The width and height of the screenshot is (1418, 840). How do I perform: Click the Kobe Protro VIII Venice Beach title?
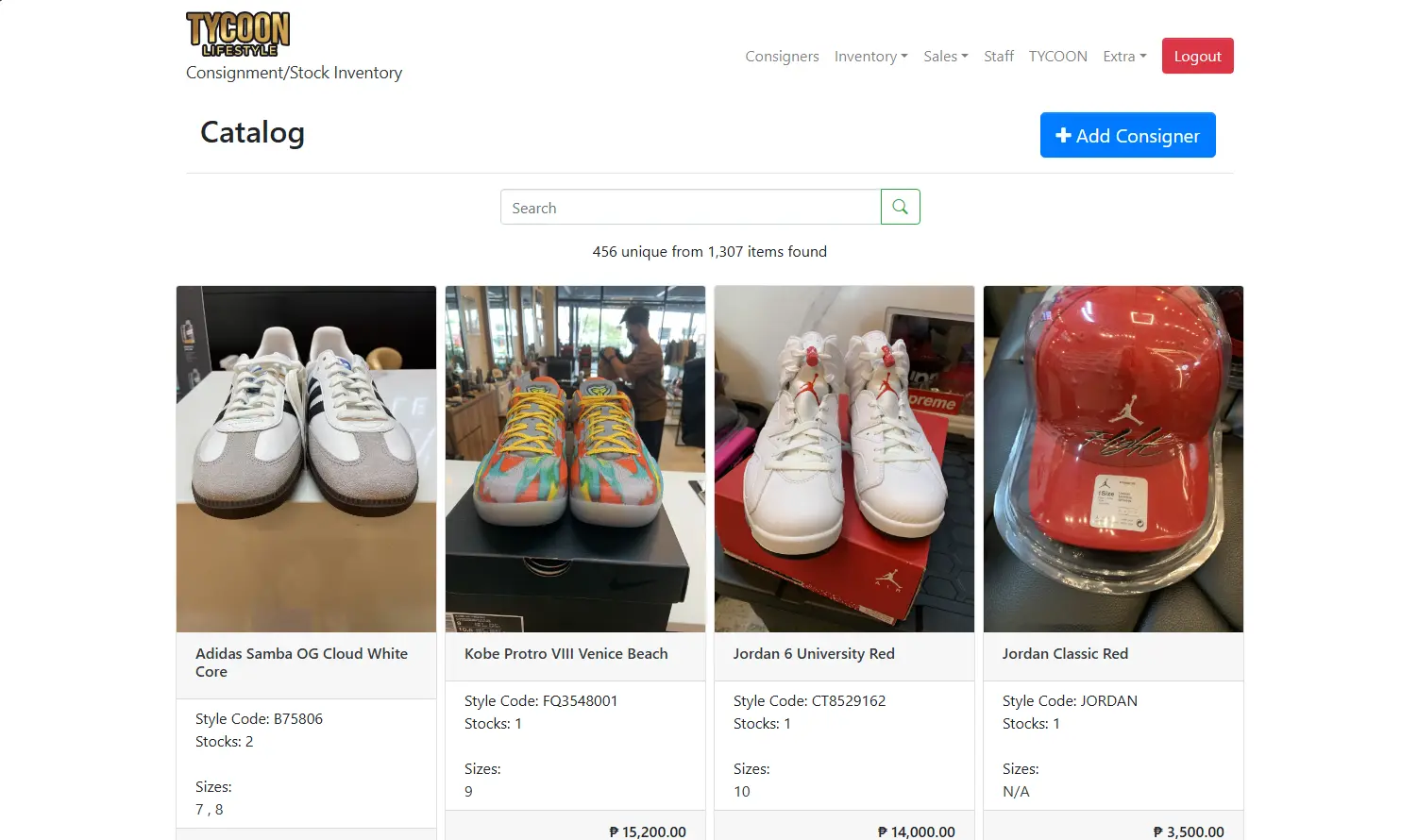pos(566,654)
